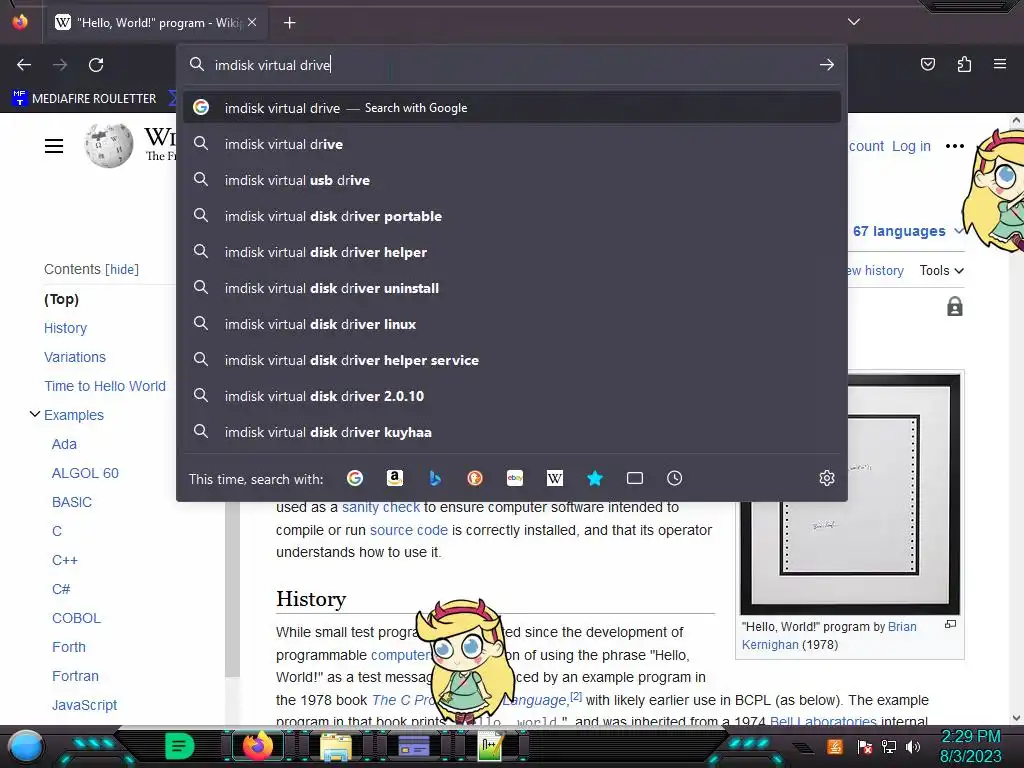1024x768 pixels.
Task: Open Save to Pocket icon
Action: tap(928, 64)
